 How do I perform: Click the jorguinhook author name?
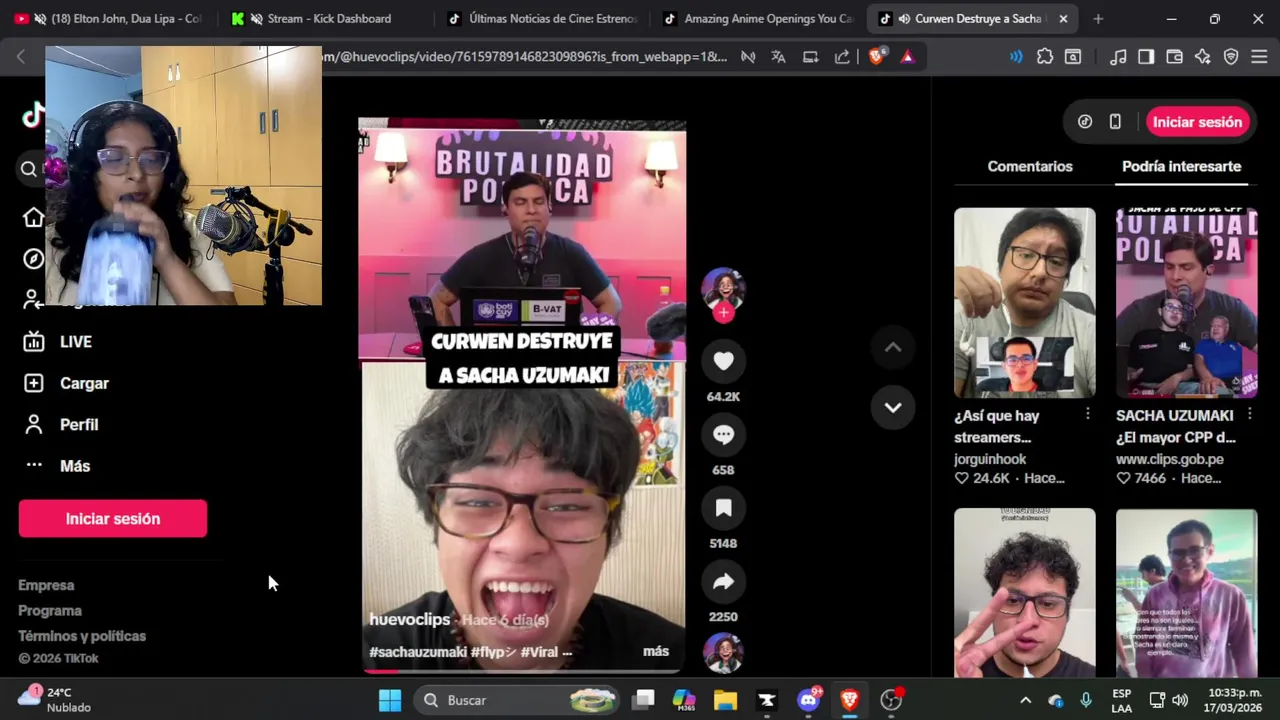click(990, 460)
